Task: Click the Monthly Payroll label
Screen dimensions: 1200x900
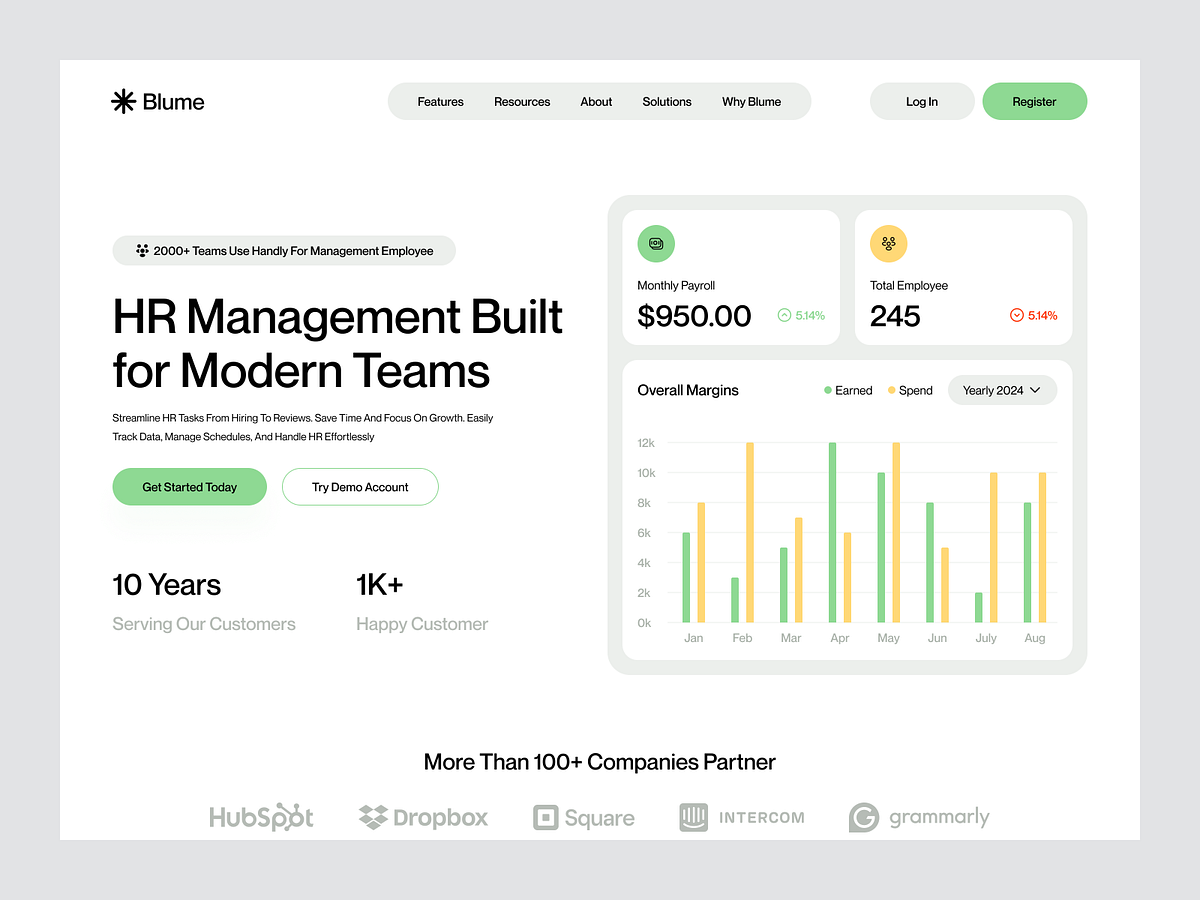Action: 676,285
